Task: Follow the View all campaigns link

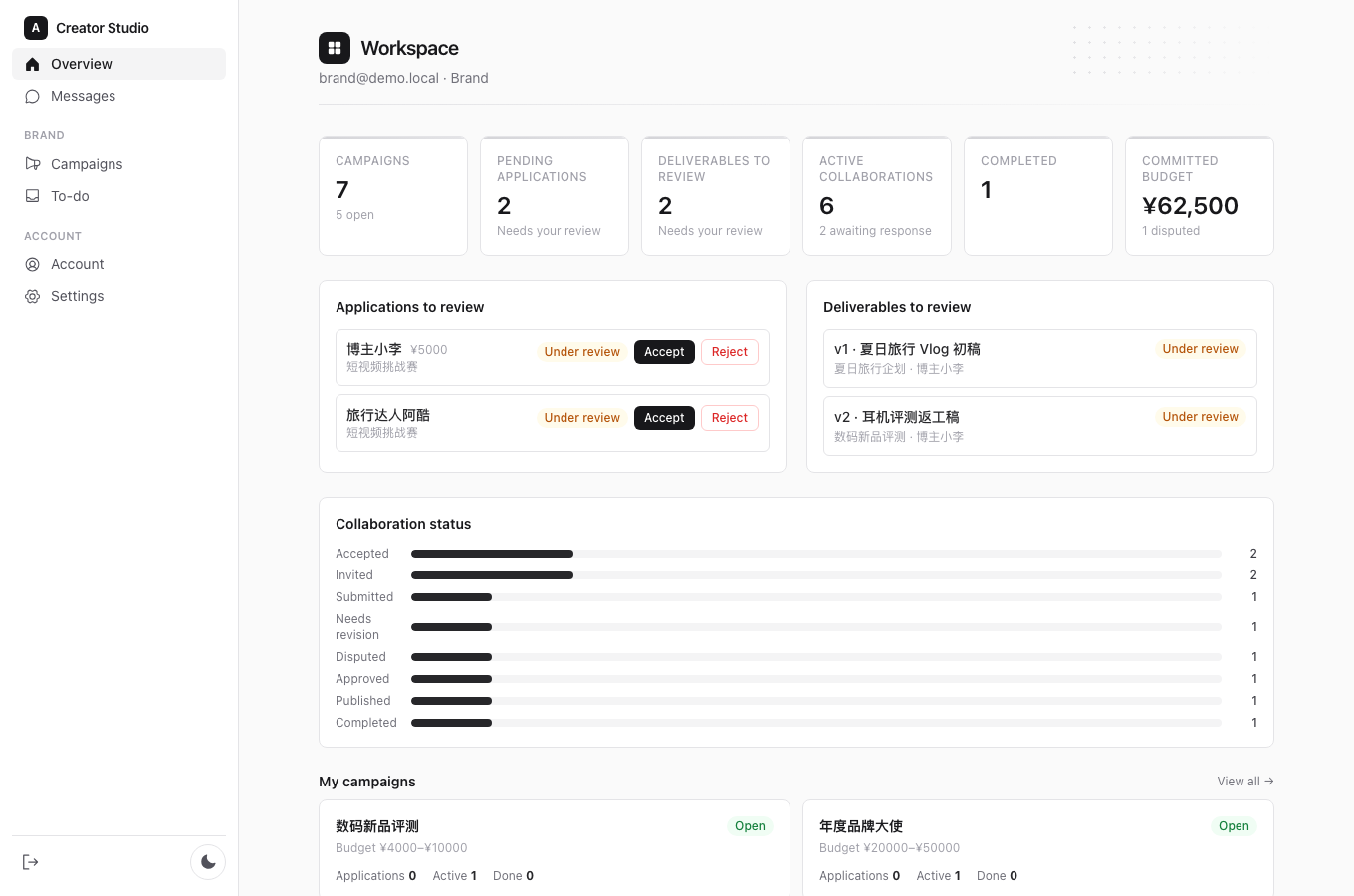Action: (1245, 782)
